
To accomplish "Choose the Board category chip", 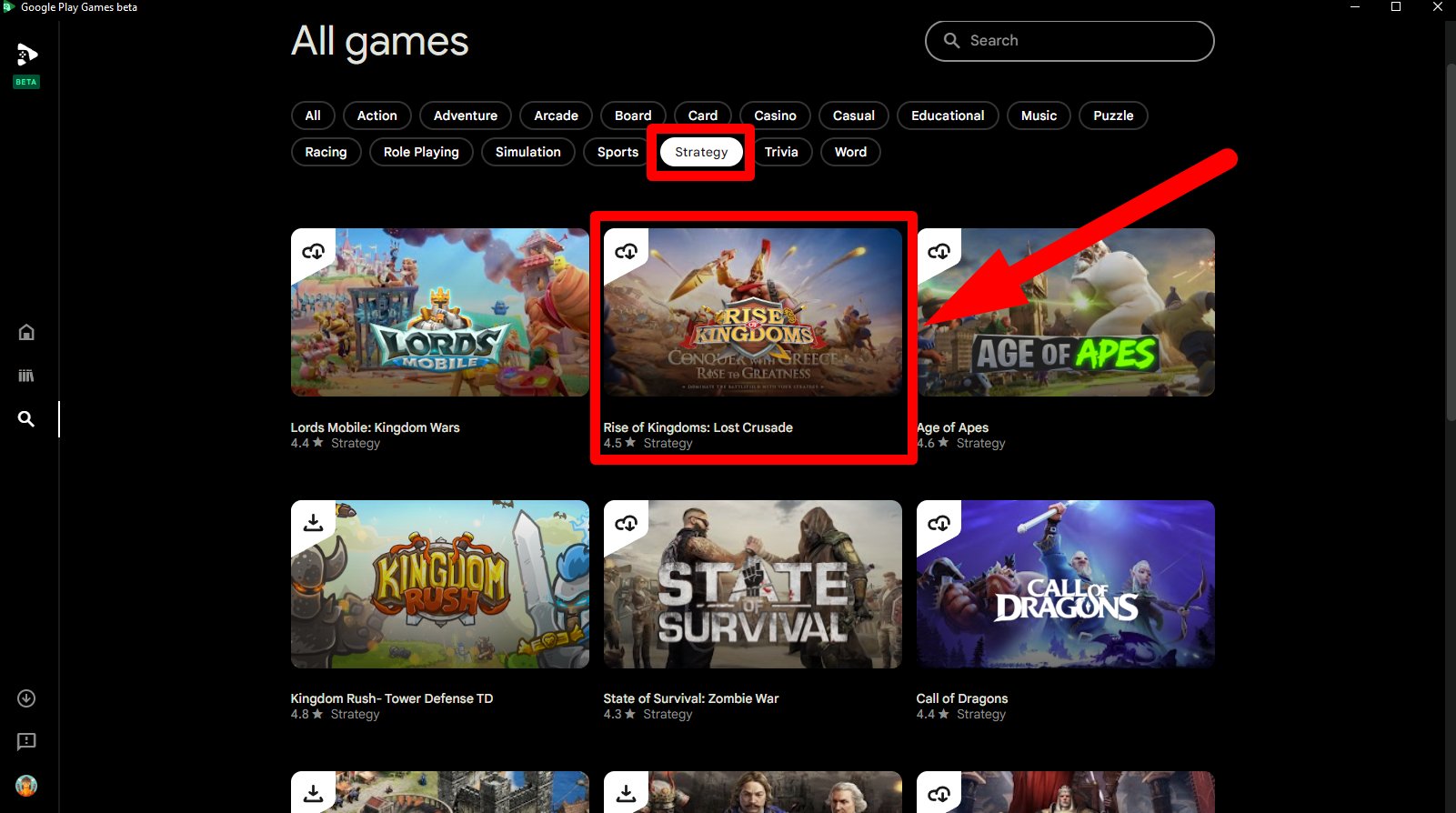I will point(633,115).
